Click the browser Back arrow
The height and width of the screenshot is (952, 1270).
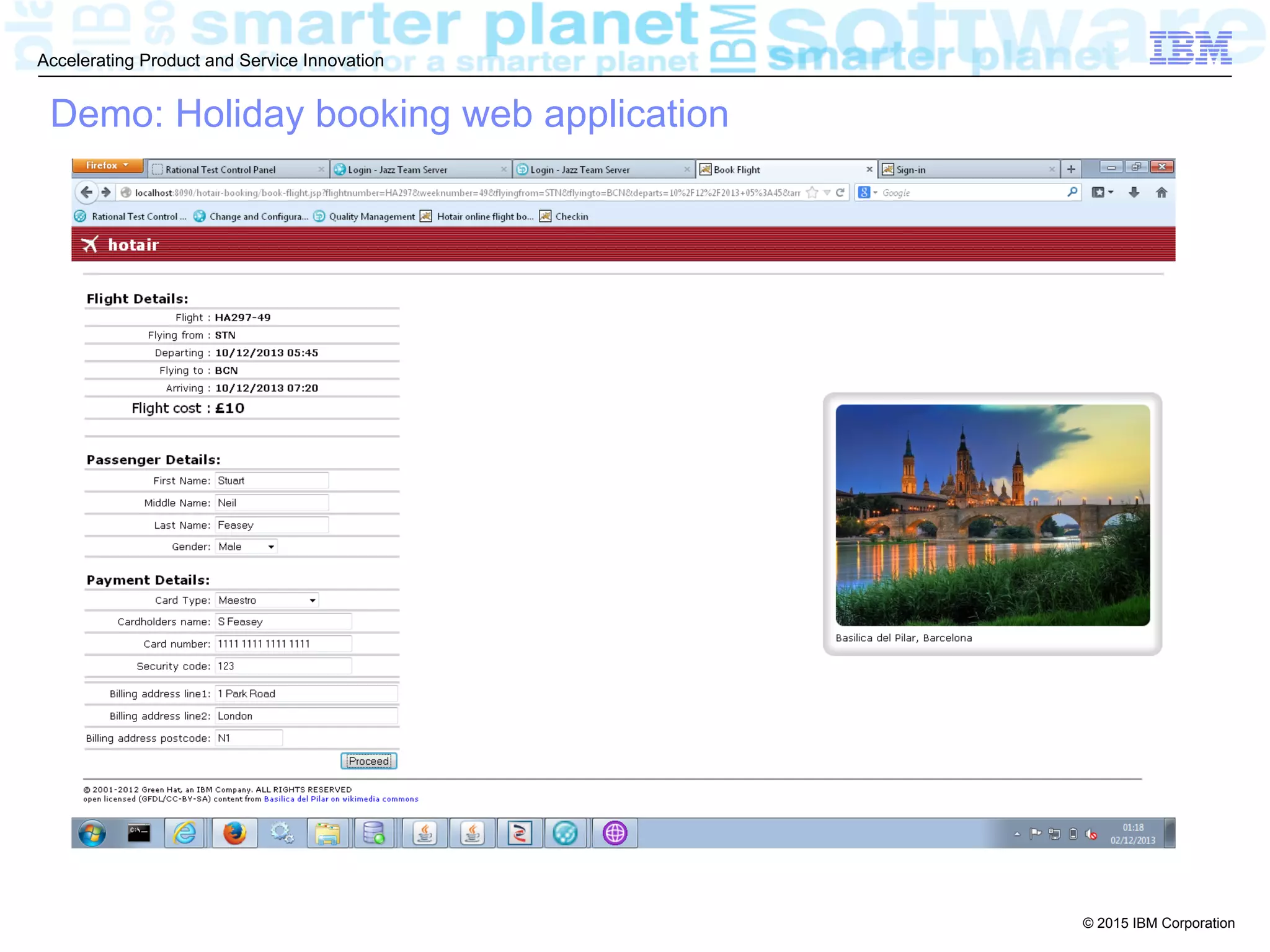coord(87,193)
